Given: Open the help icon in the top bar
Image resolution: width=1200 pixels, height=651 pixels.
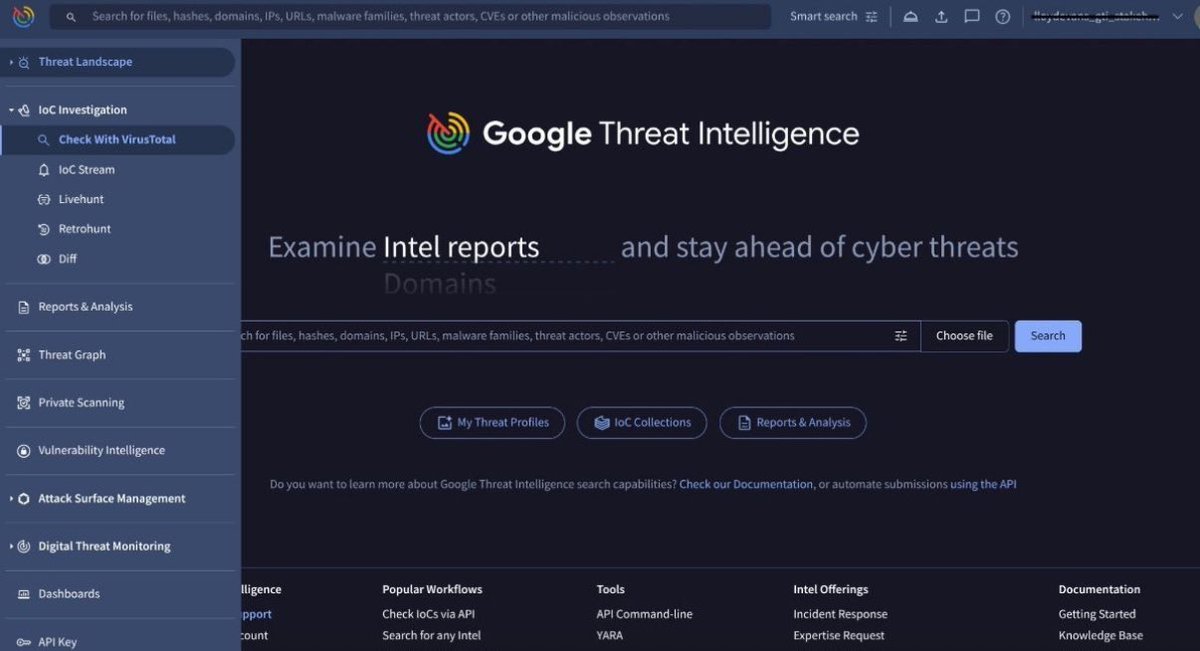Looking at the screenshot, I should coord(1002,16).
